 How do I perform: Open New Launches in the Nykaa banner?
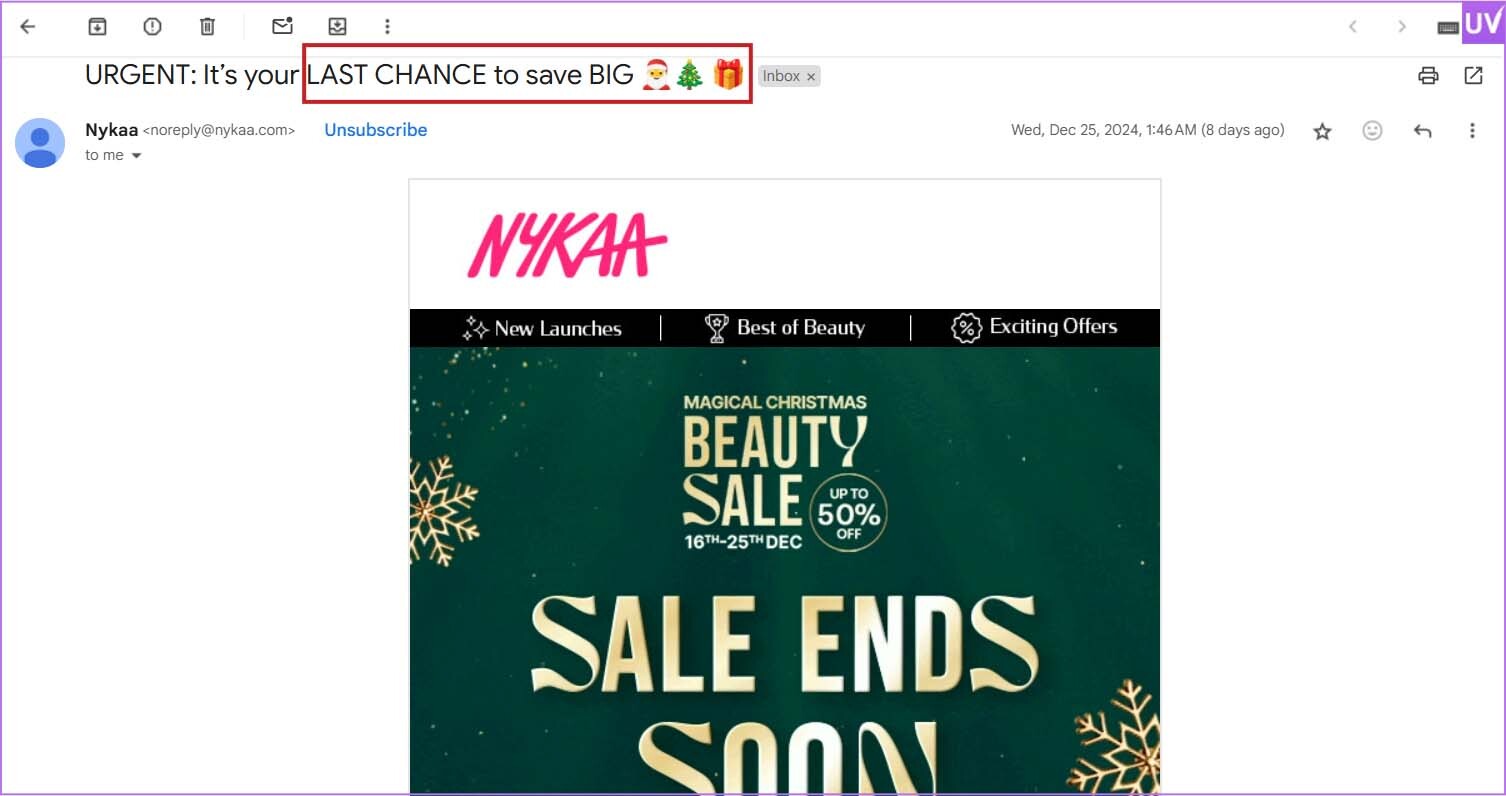coord(542,328)
